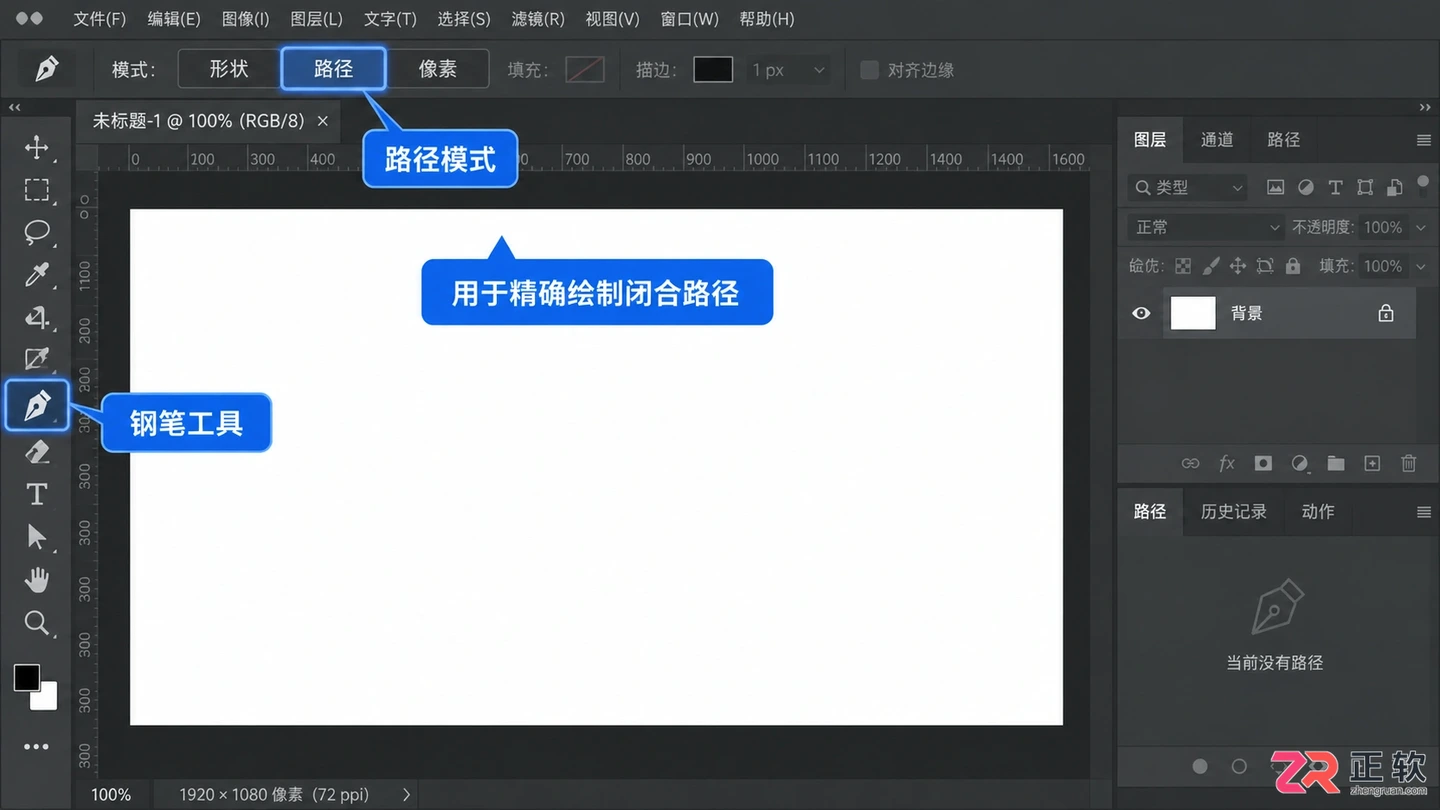
Task: Close the 未标题-1 document tab
Action: tap(322, 121)
